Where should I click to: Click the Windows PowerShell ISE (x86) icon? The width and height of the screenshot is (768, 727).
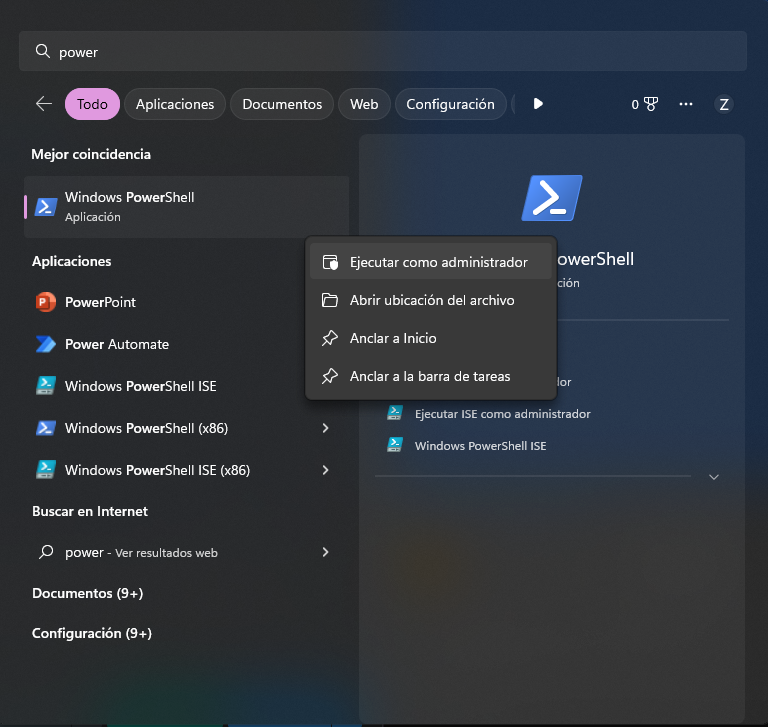point(46,469)
